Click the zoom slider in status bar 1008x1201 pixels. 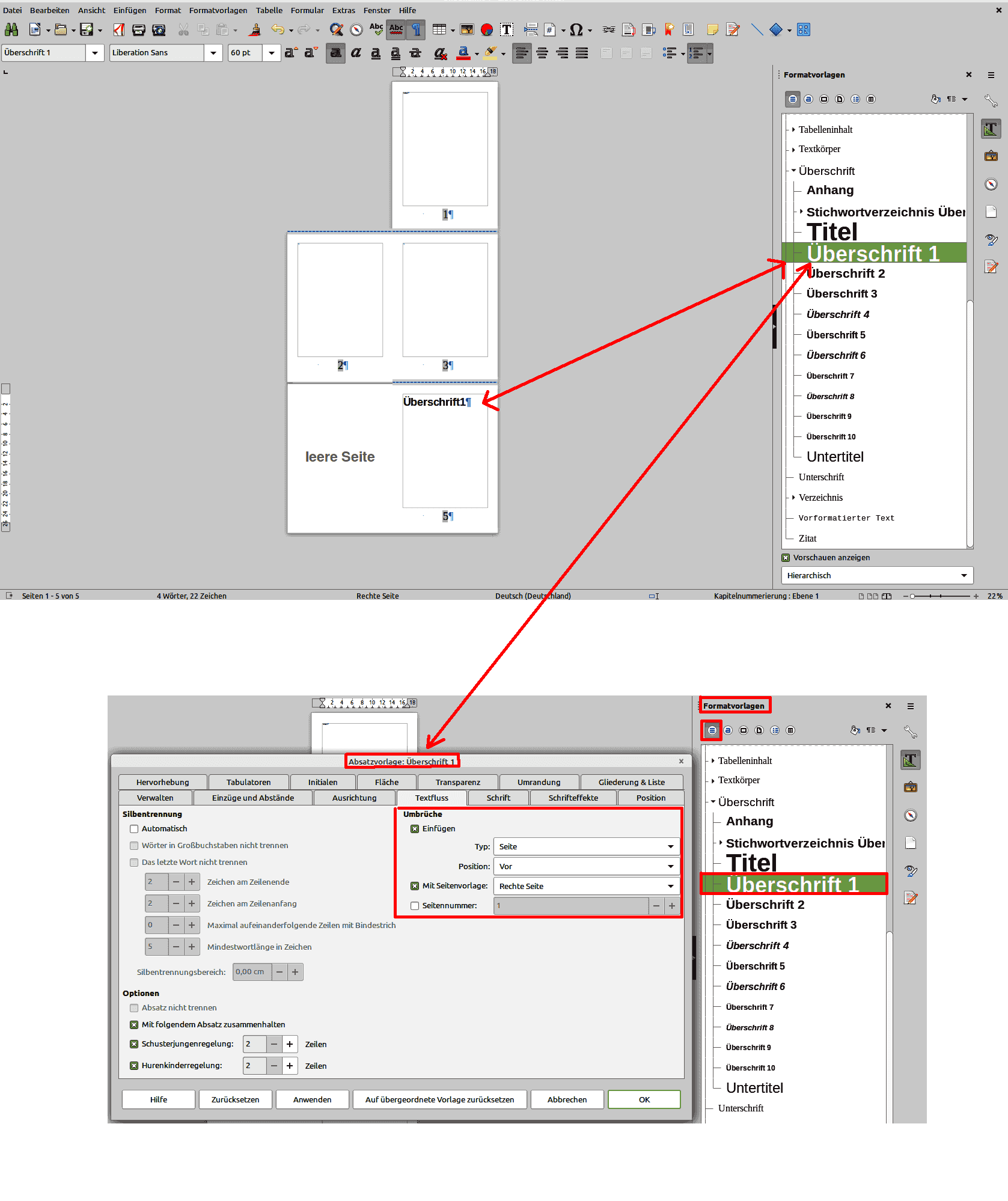click(941, 596)
